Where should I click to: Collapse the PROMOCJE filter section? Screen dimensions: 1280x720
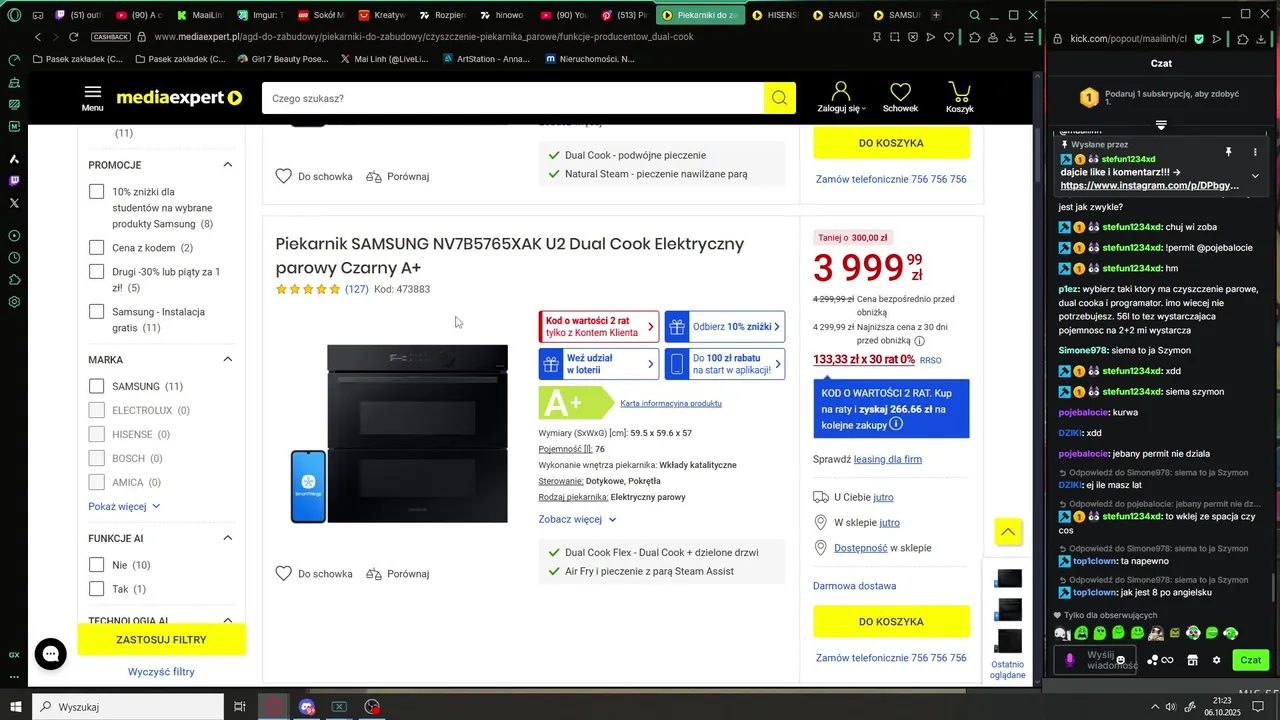227,165
